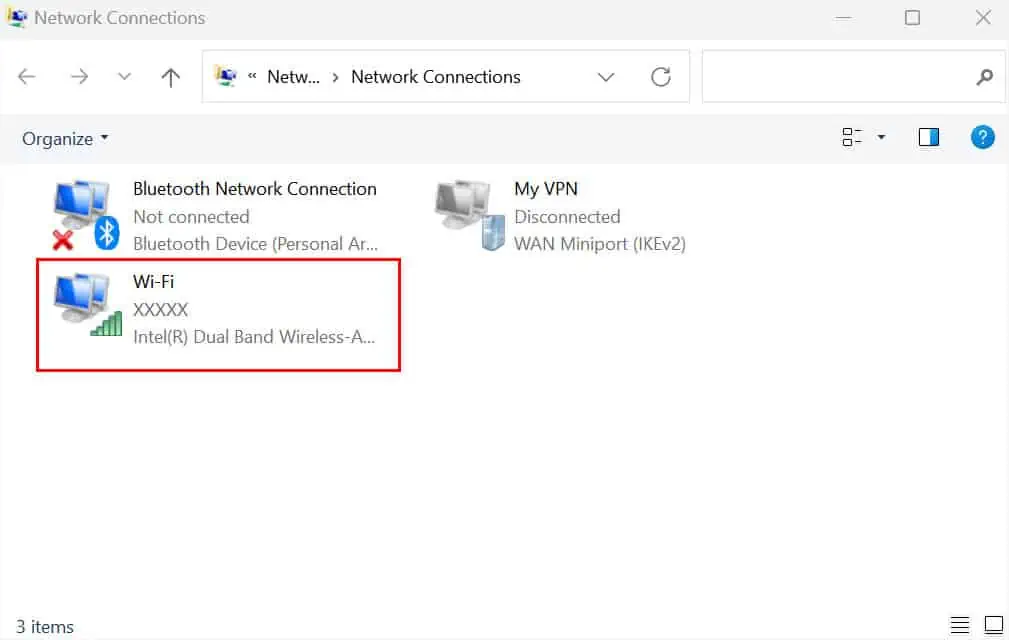Click the 'Wi-Fi' connection label
The width and height of the screenshot is (1009, 640).
153,282
